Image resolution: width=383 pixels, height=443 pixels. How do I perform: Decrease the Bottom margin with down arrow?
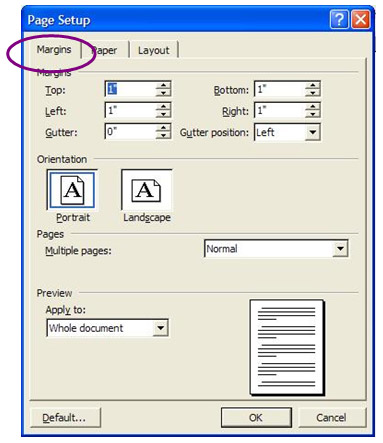(313, 93)
